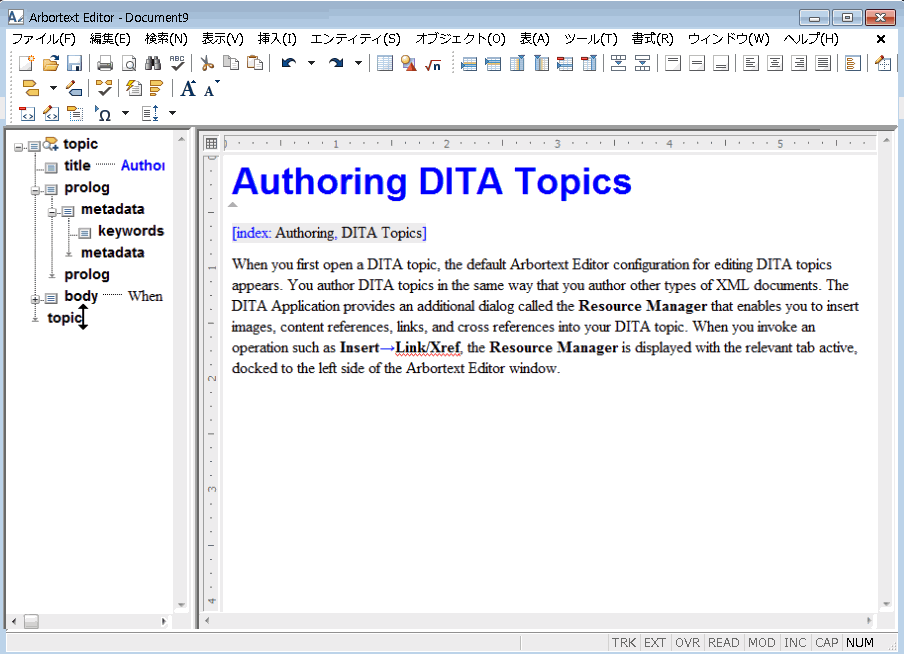904x654 pixels.
Task: Undo the last action with the undo arrow
Action: click(x=289, y=63)
